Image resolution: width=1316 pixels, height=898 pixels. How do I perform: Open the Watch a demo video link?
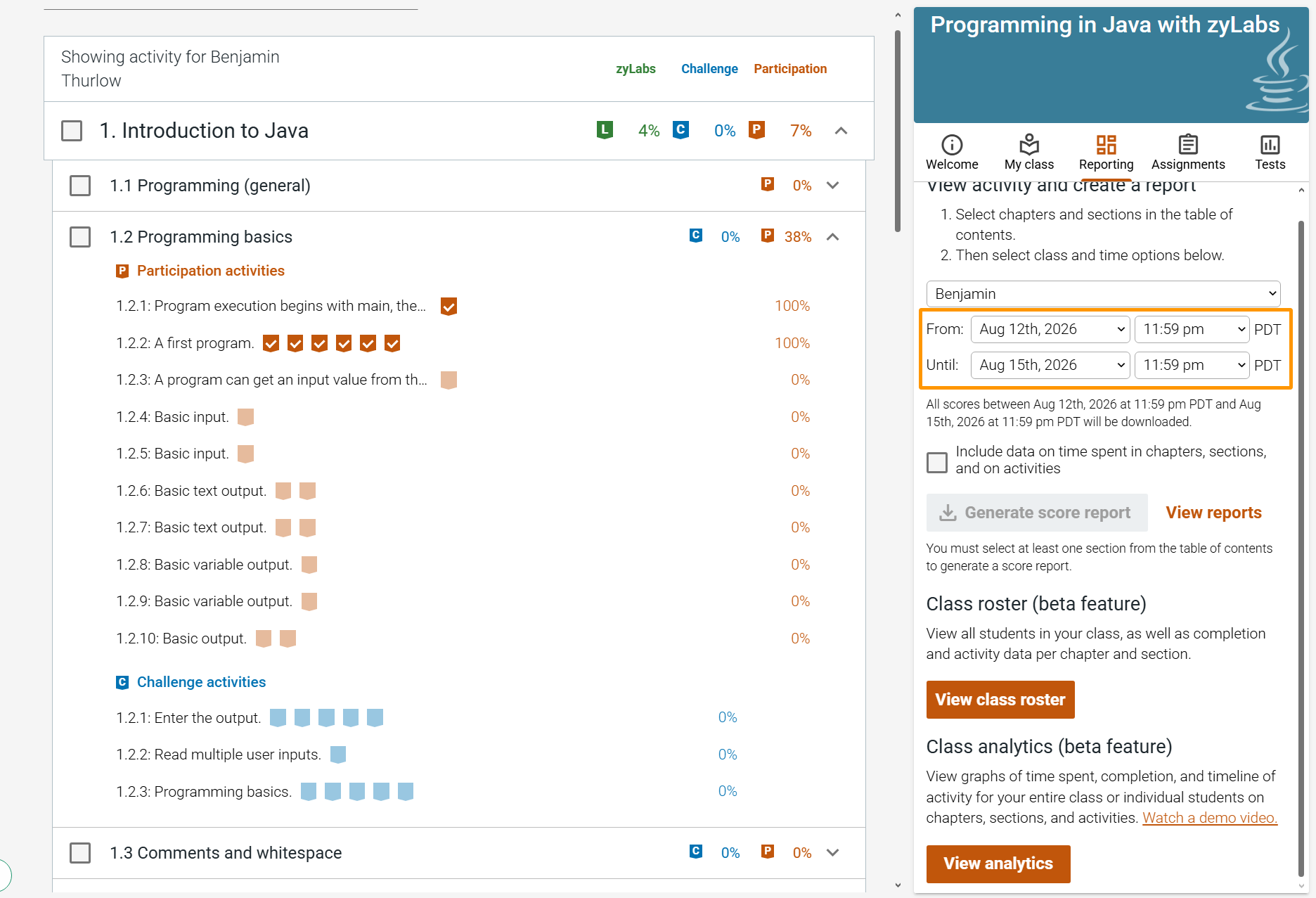[x=1210, y=818]
